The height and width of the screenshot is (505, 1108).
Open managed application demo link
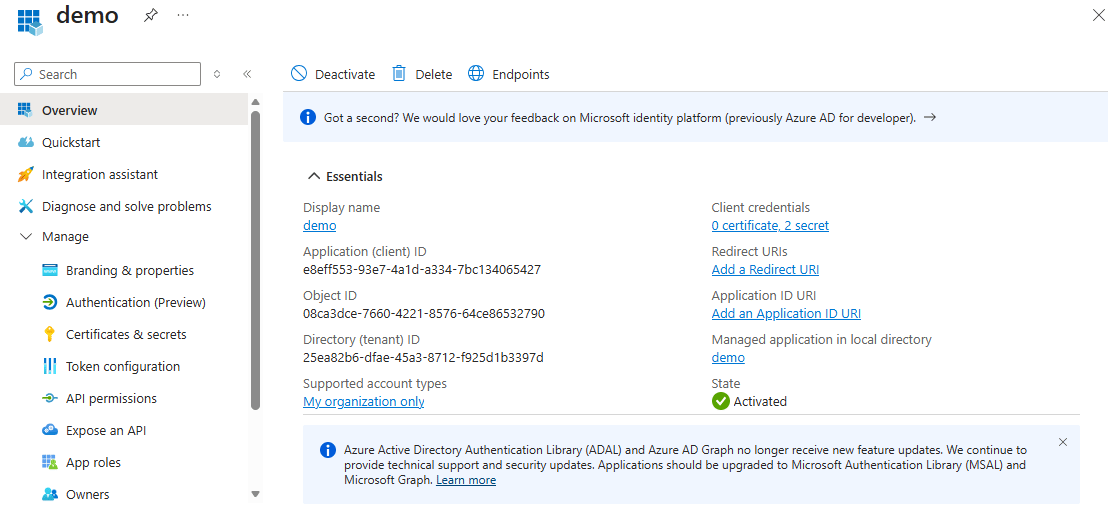point(728,357)
